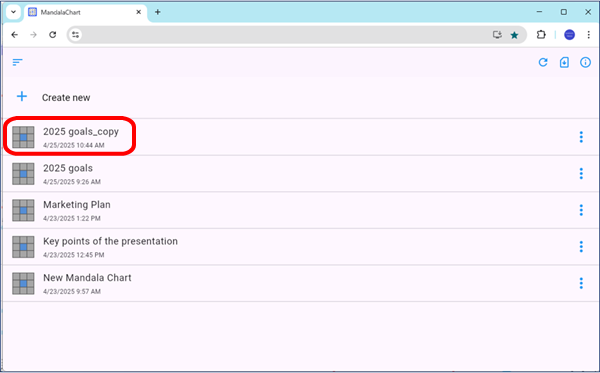This screenshot has width=600, height=373.
Task: Open more options for 2025 goals
Action: pyautogui.click(x=581, y=174)
